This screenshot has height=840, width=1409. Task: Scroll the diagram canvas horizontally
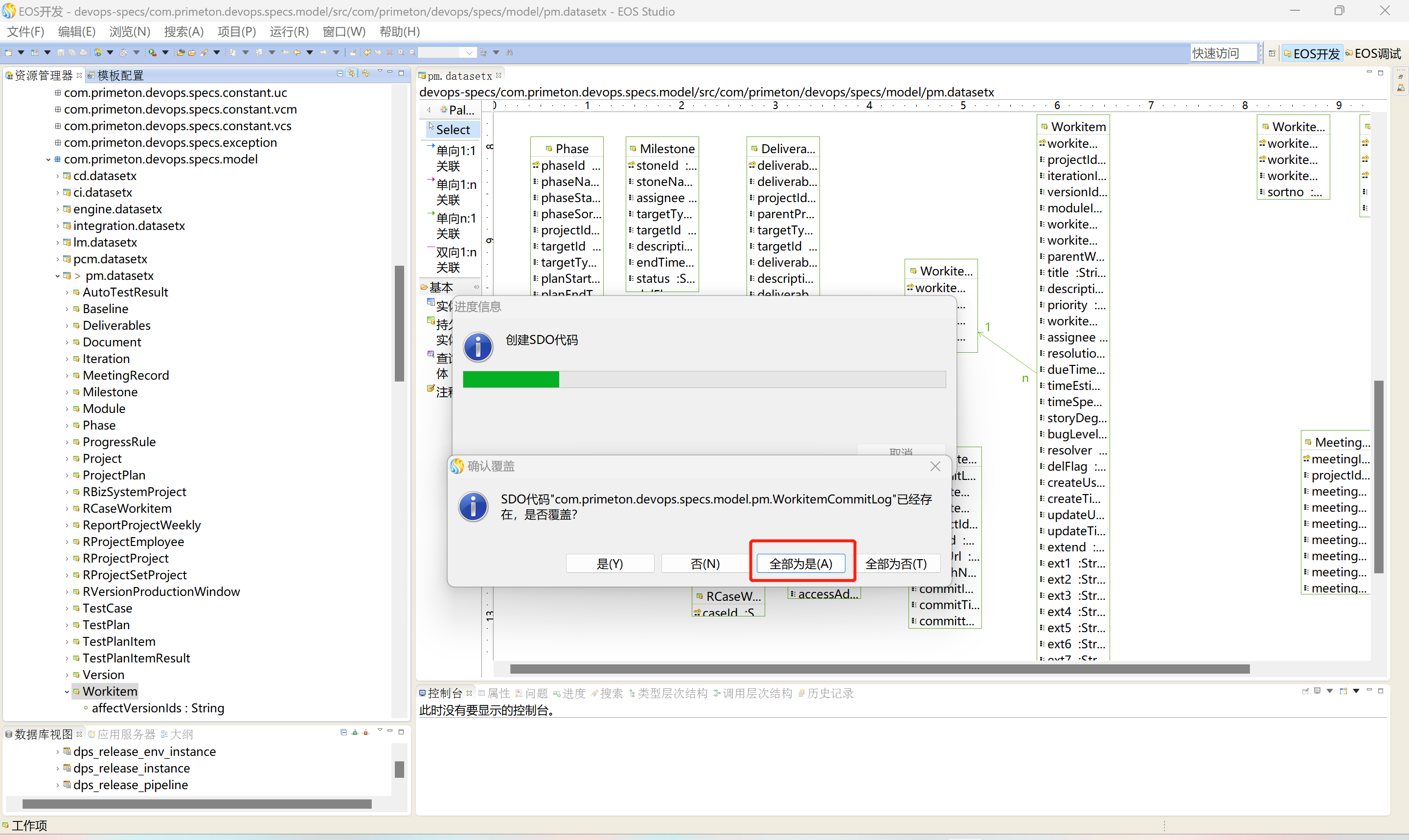[879, 669]
